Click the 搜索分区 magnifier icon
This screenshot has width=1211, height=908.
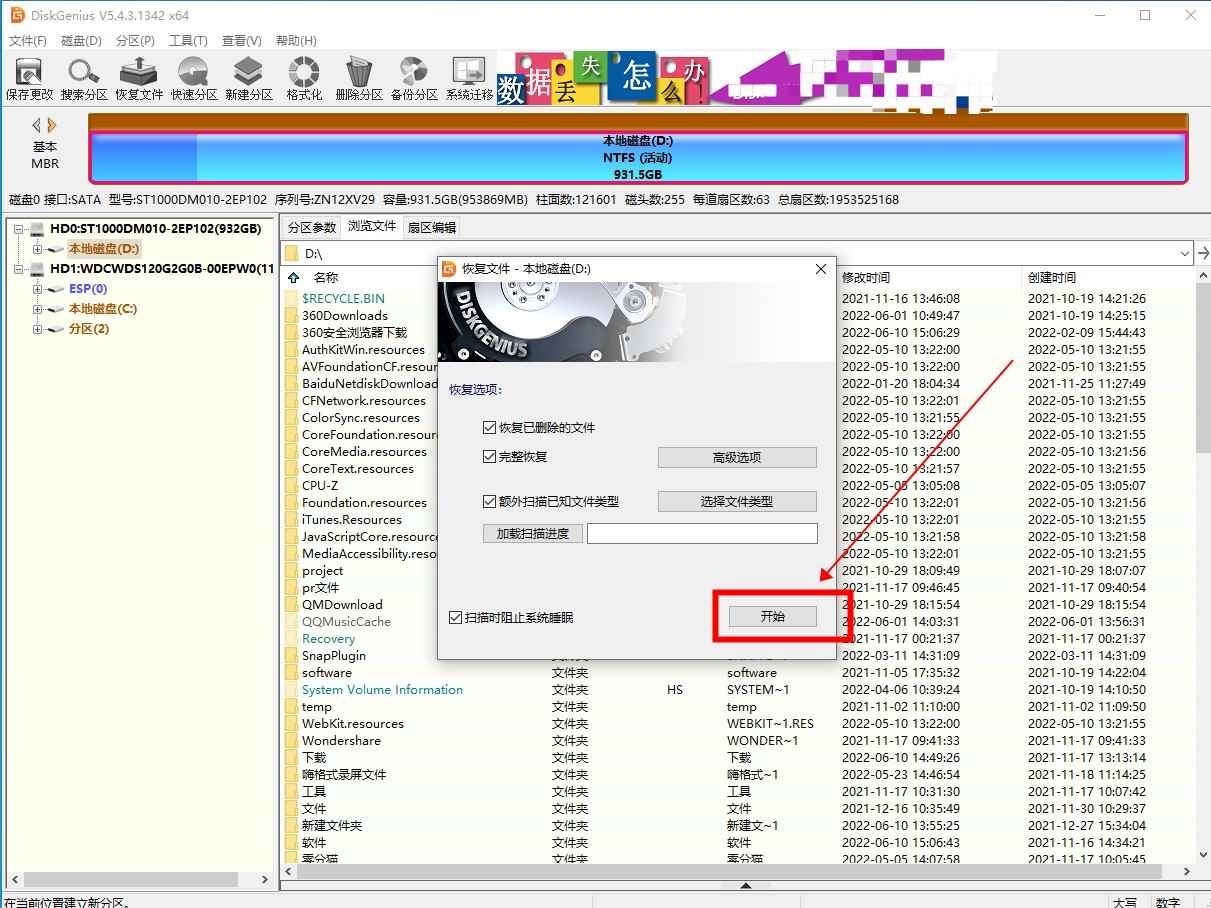tap(83, 73)
